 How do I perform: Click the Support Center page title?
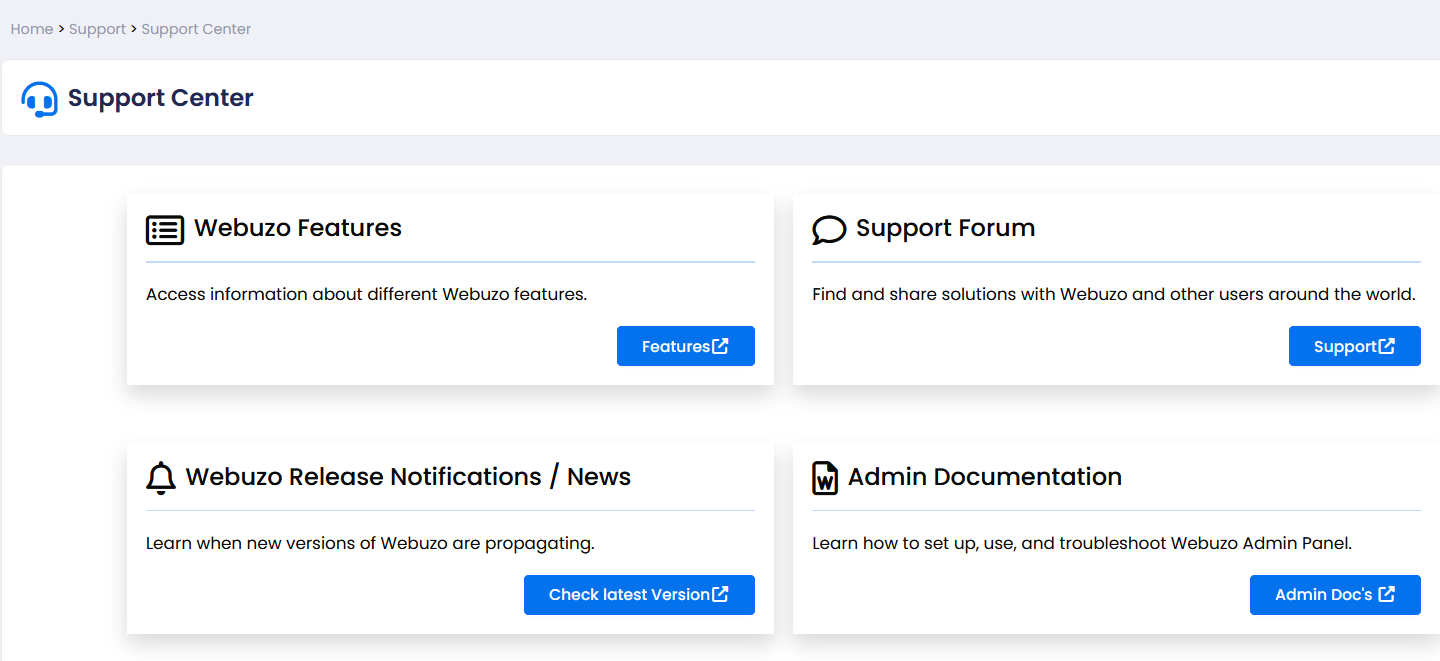160,98
